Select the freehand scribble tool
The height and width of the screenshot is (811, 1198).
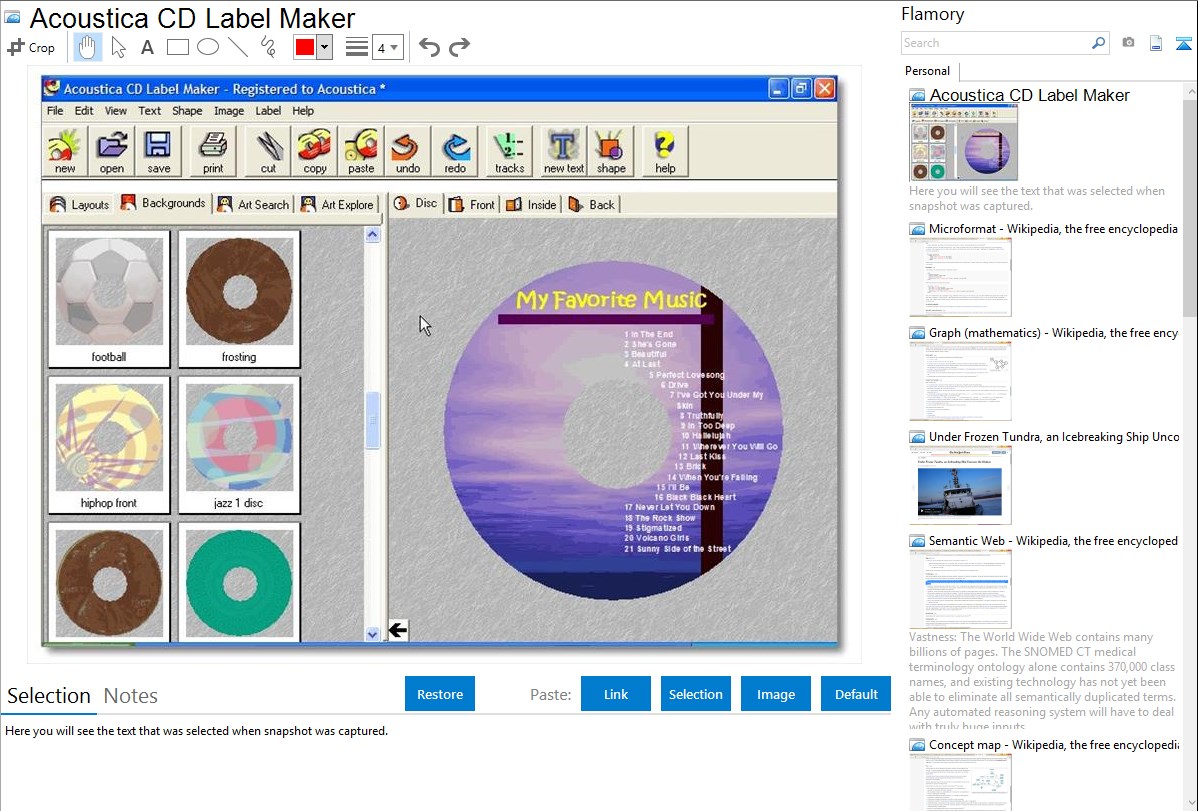268,47
